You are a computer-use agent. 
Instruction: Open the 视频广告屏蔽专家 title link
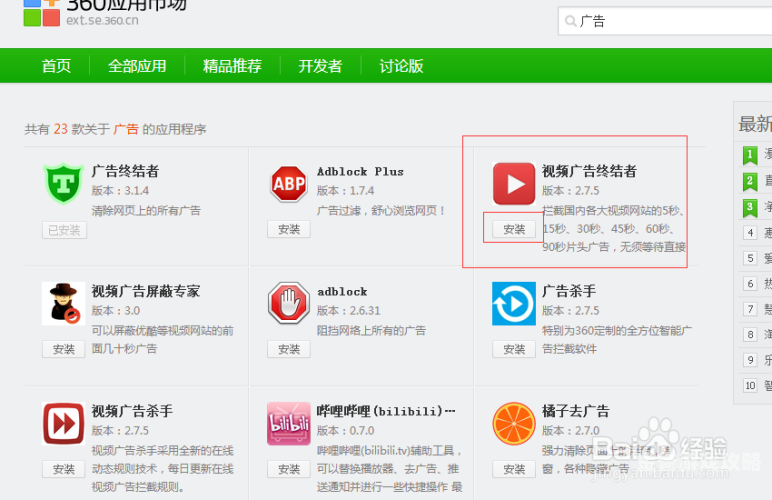[x=146, y=291]
